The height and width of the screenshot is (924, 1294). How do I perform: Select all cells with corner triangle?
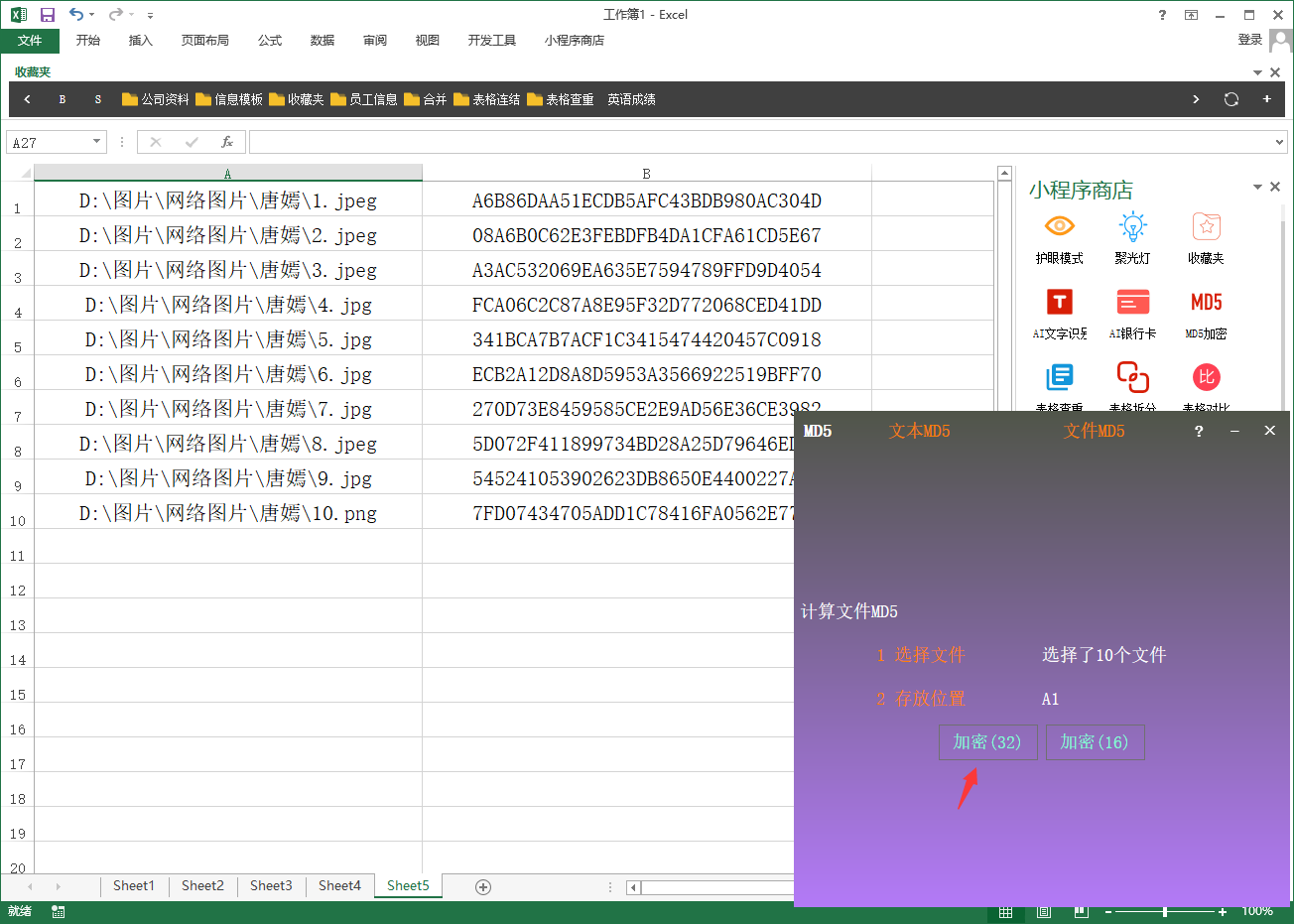click(25, 173)
